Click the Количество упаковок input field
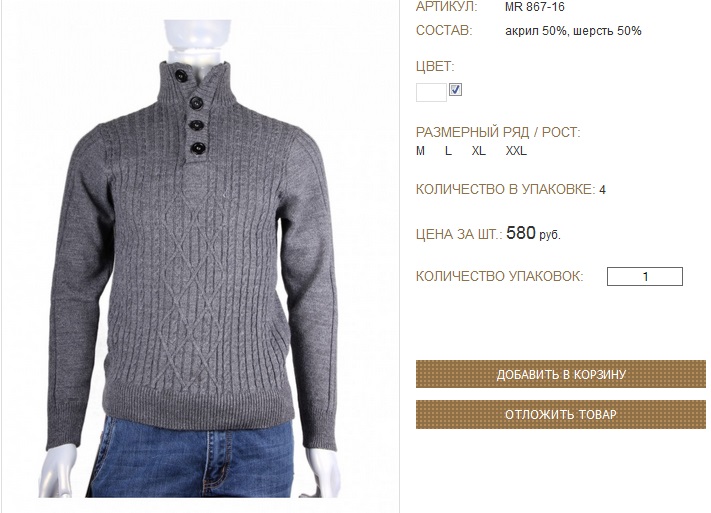 pos(645,277)
